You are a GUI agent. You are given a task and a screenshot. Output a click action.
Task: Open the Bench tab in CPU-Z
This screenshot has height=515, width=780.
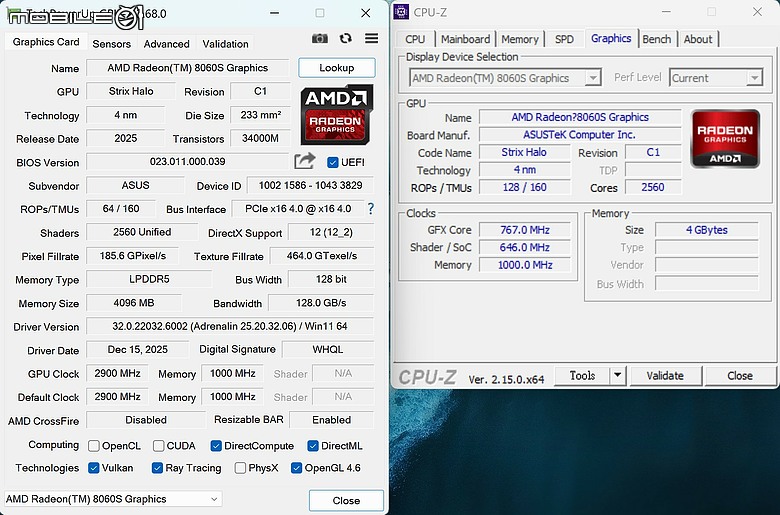(x=657, y=39)
